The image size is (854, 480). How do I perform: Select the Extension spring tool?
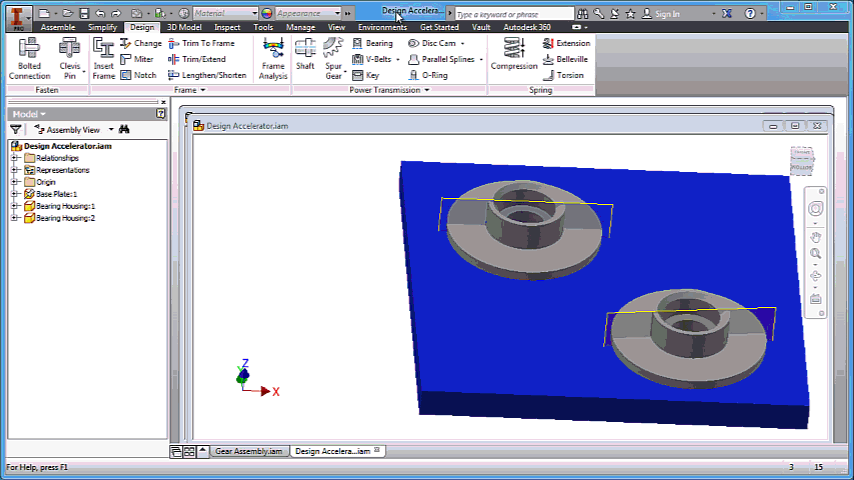click(566, 43)
